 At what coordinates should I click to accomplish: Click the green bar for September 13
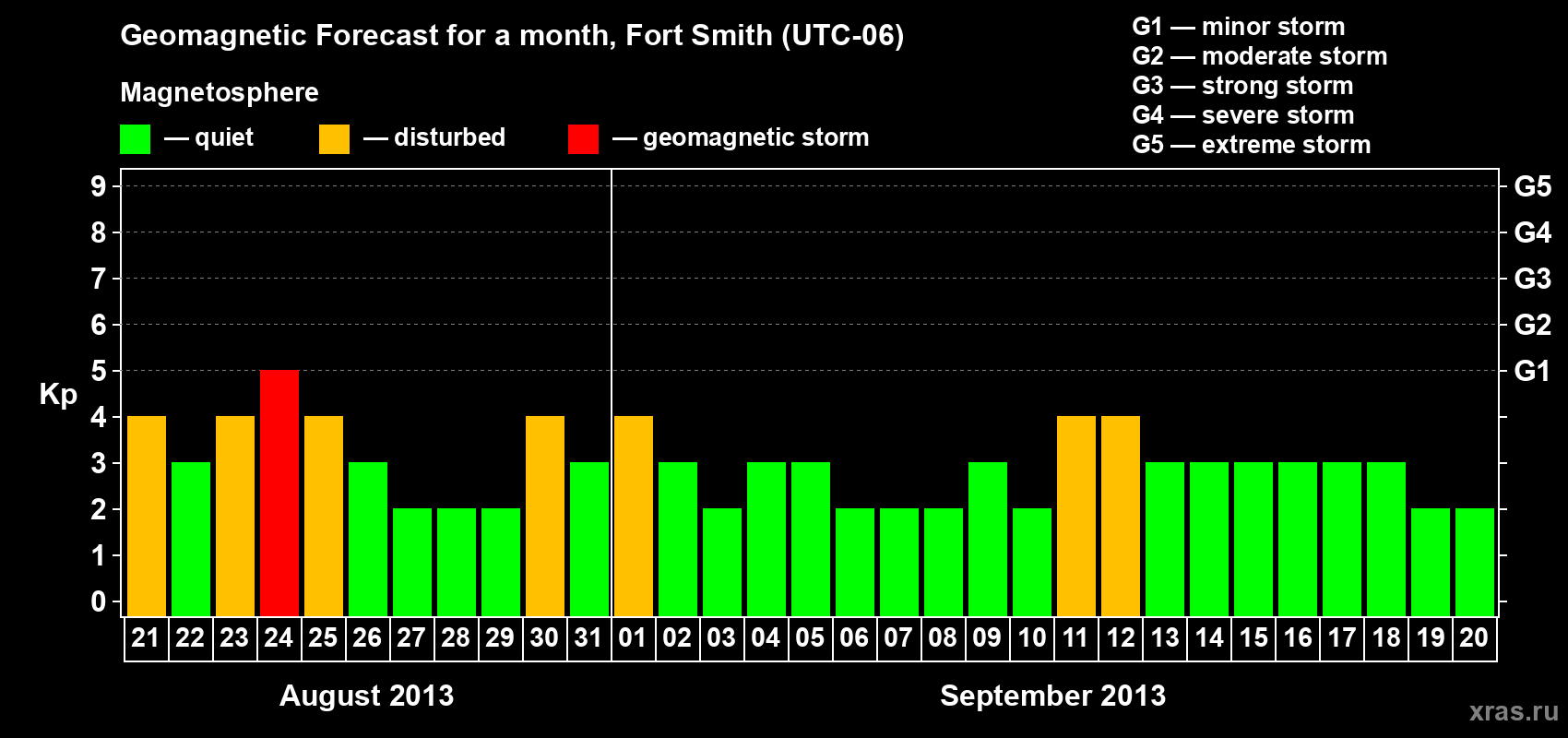[1165, 539]
